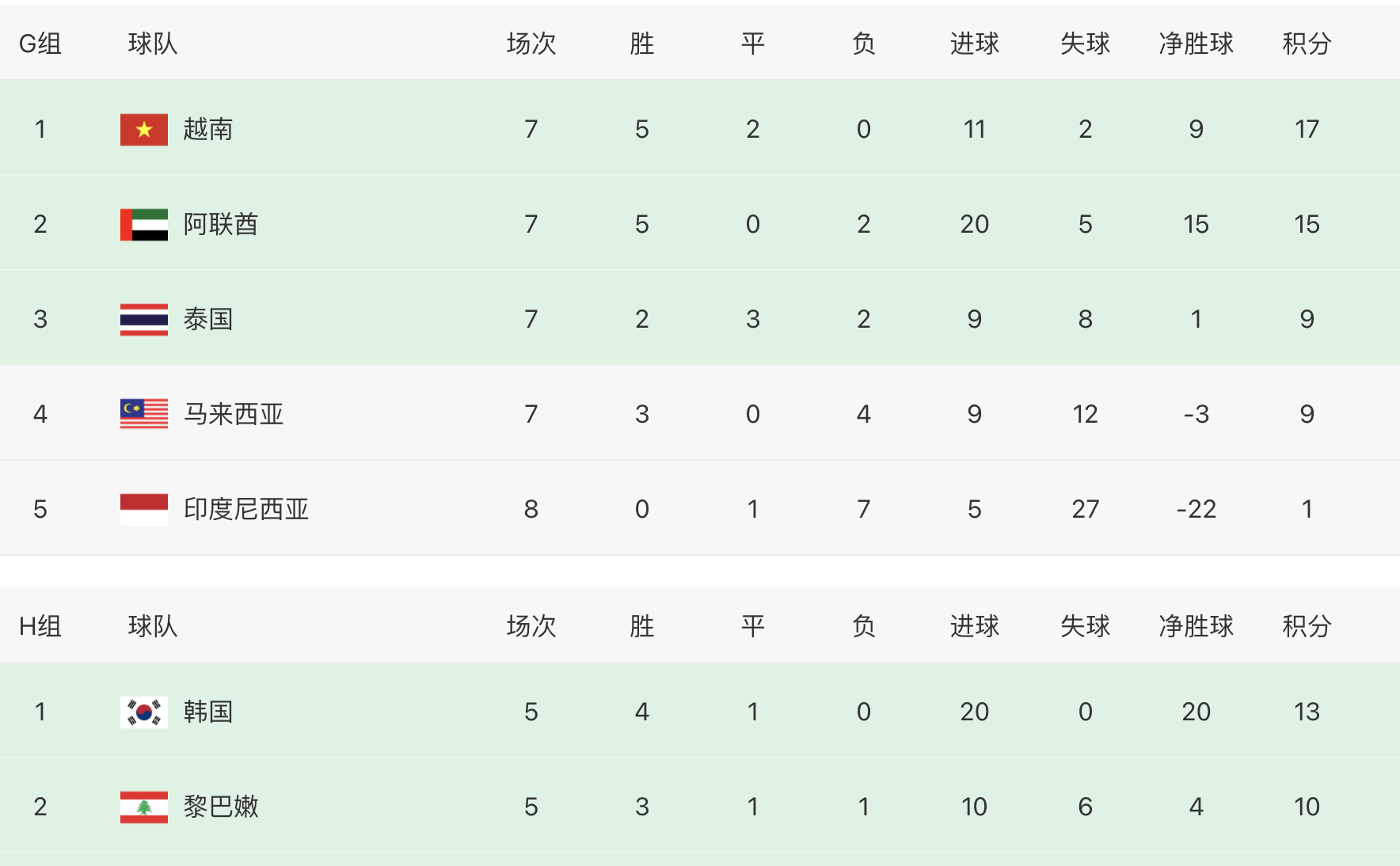Select the 泰国 team name
Viewport: 1400px width, 866px height.
tap(207, 319)
